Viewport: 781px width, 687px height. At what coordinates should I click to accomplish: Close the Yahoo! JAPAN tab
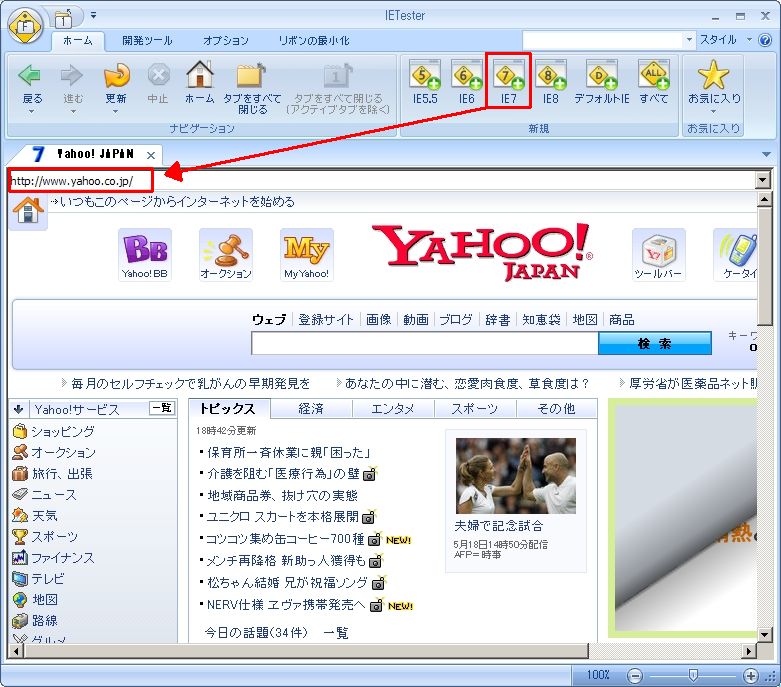pos(151,155)
